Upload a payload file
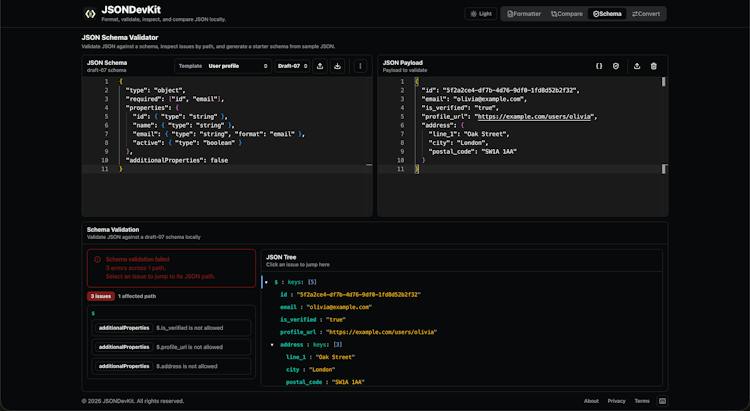The width and height of the screenshot is (750, 411). 637,66
